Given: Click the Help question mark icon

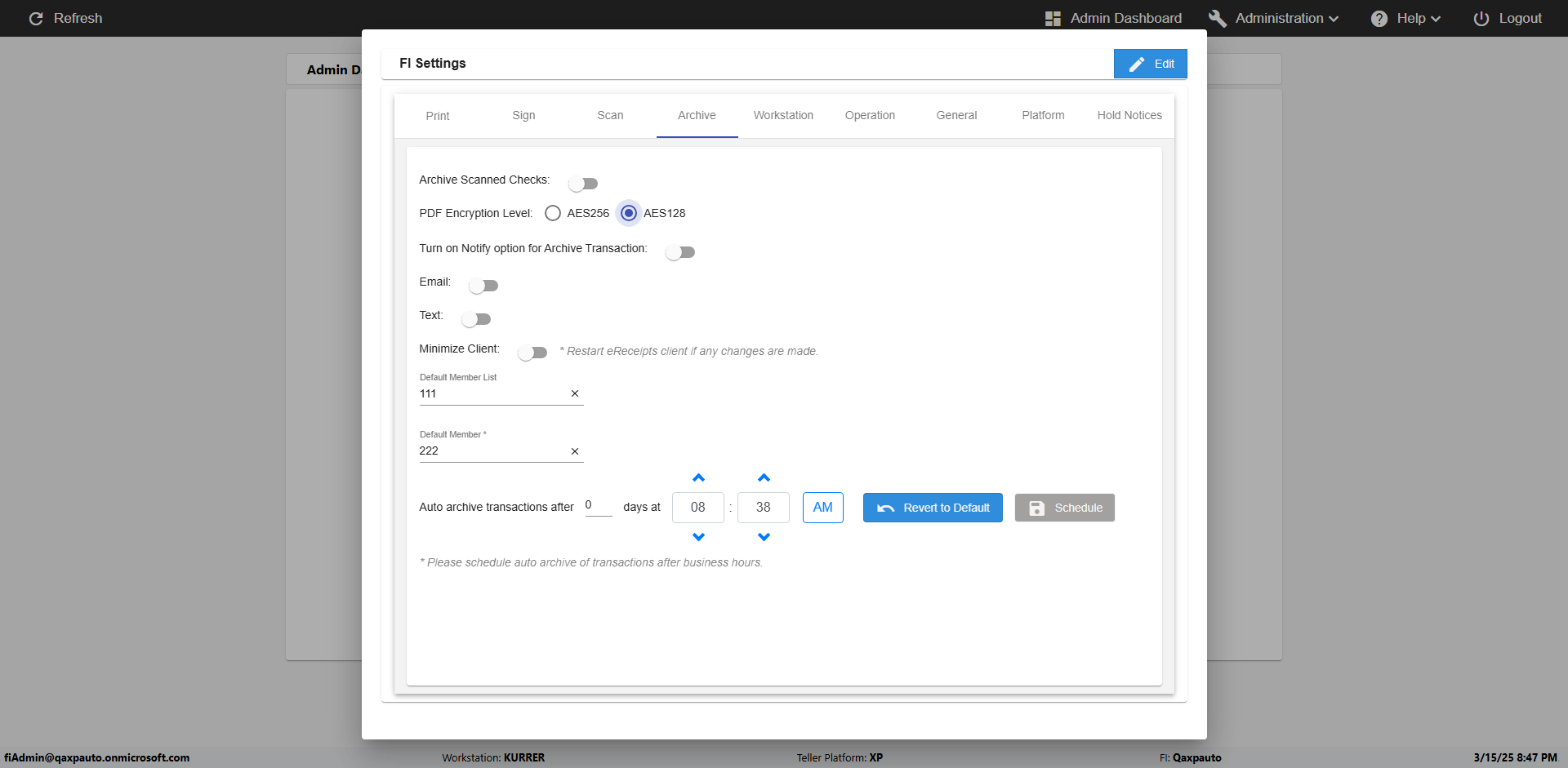Looking at the screenshot, I should pos(1379,18).
